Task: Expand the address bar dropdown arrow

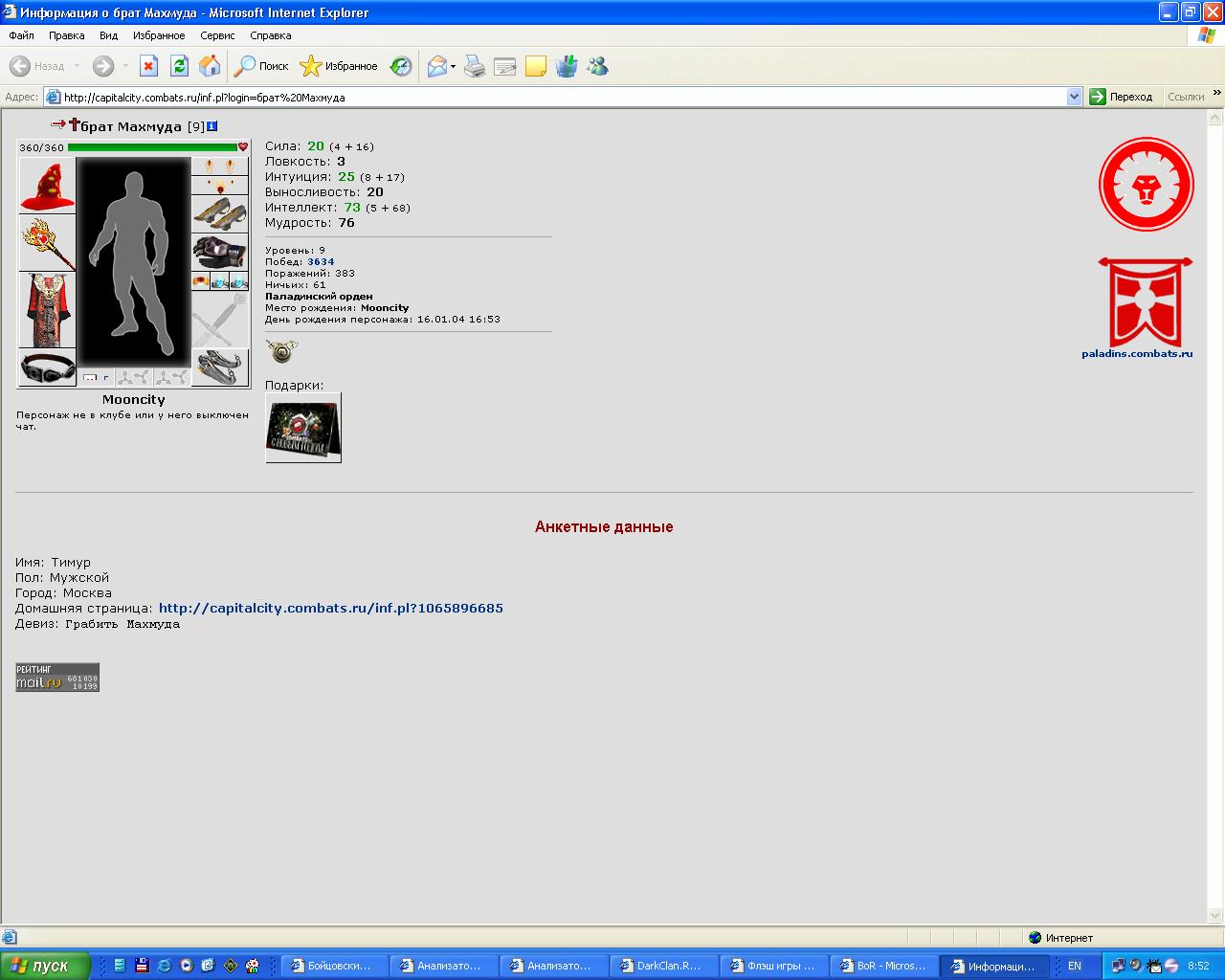Action: [x=1074, y=97]
